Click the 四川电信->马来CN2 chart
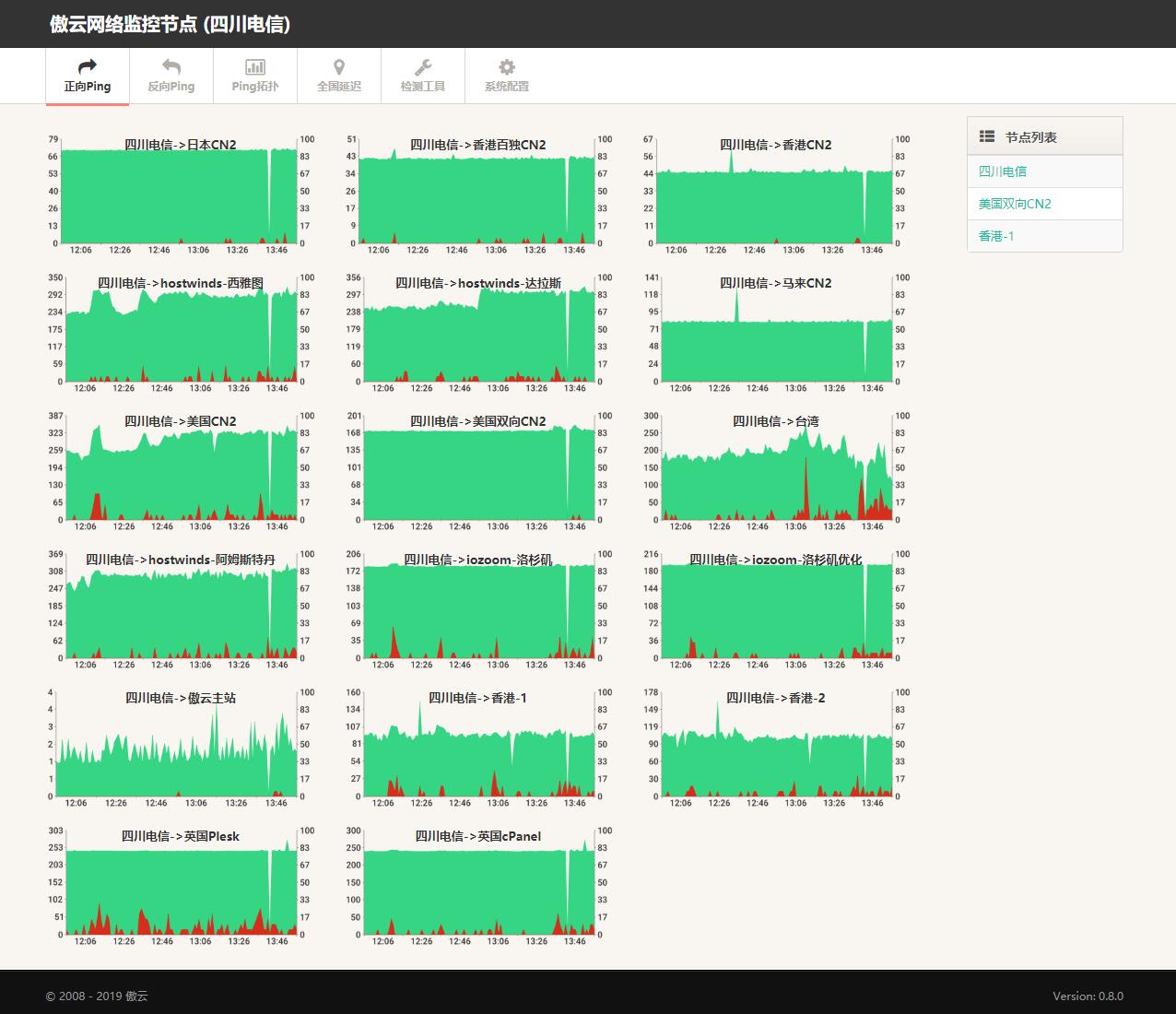Viewport: 1176px width, 1014px height. [x=776, y=334]
